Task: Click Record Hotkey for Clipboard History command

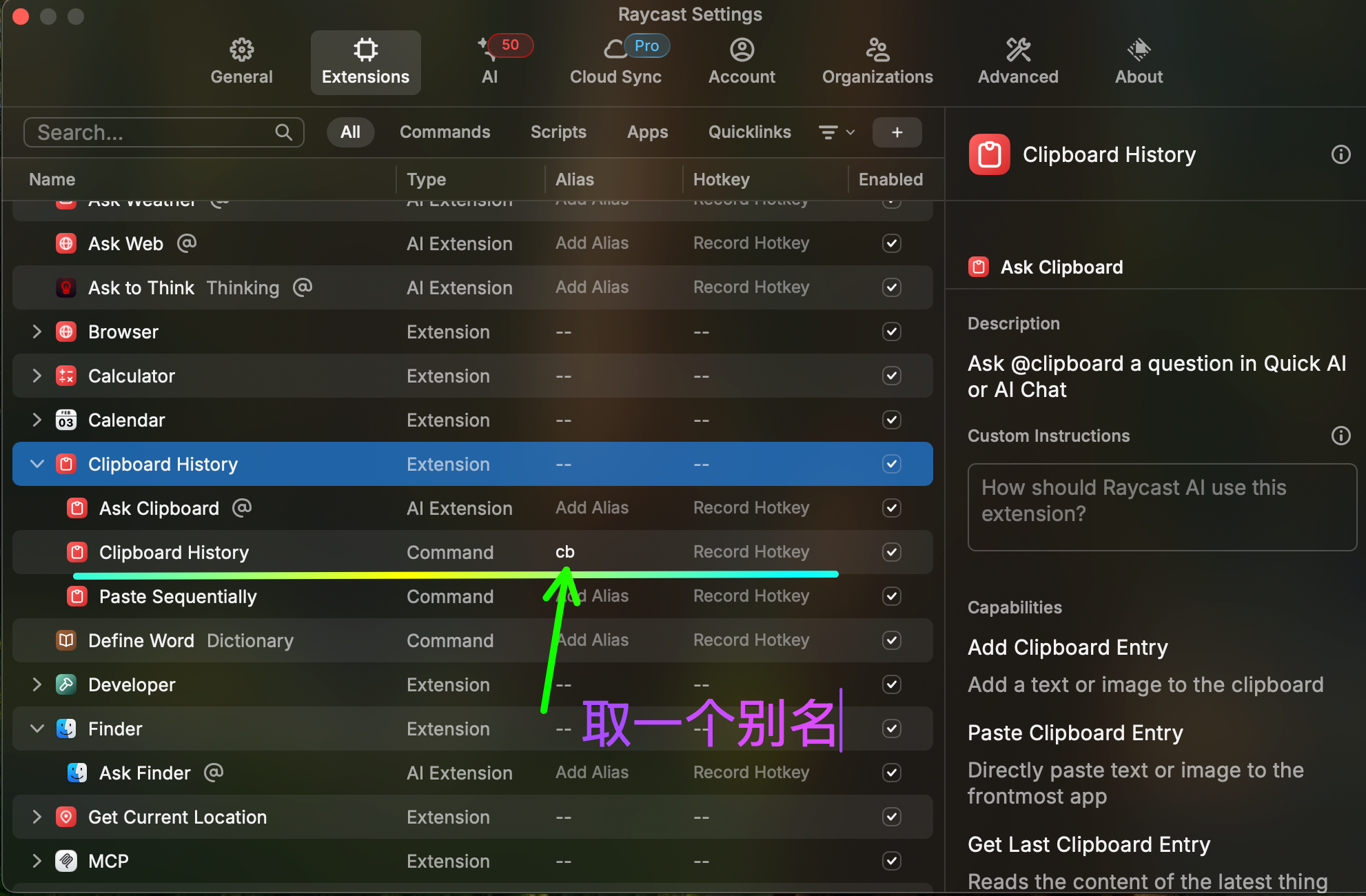Action: click(751, 552)
